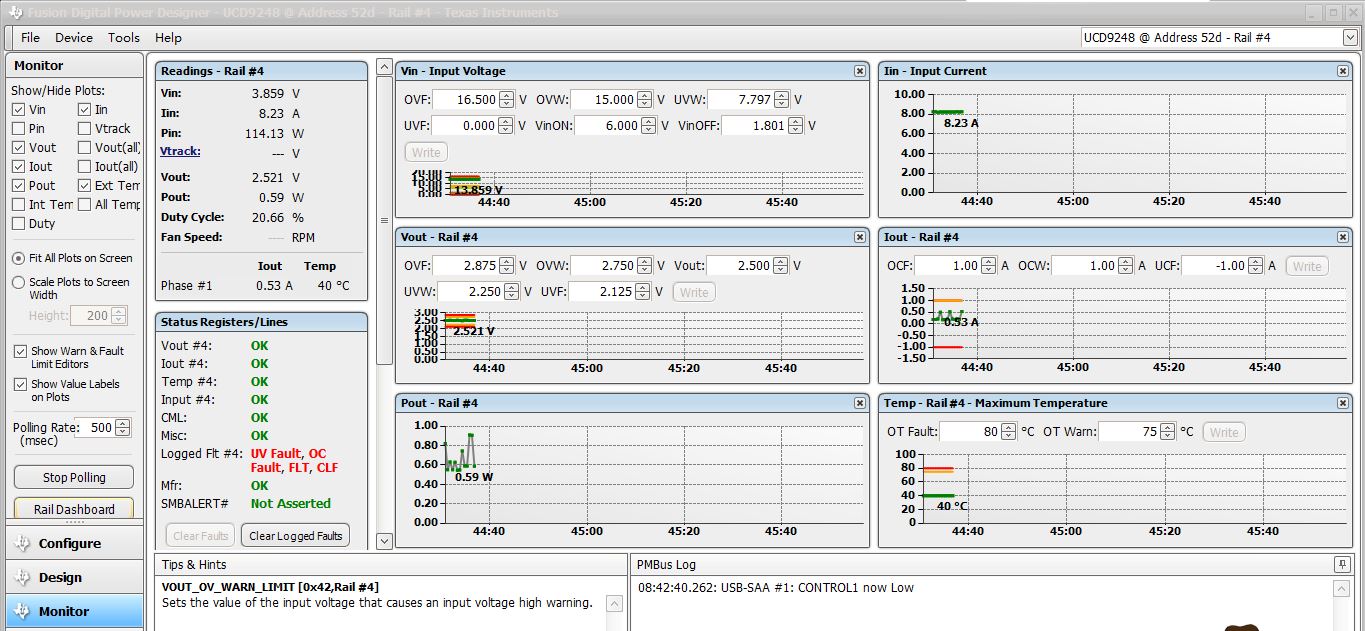This screenshot has height=631, width=1365.
Task: Click the Design section icon
Action: (21, 578)
